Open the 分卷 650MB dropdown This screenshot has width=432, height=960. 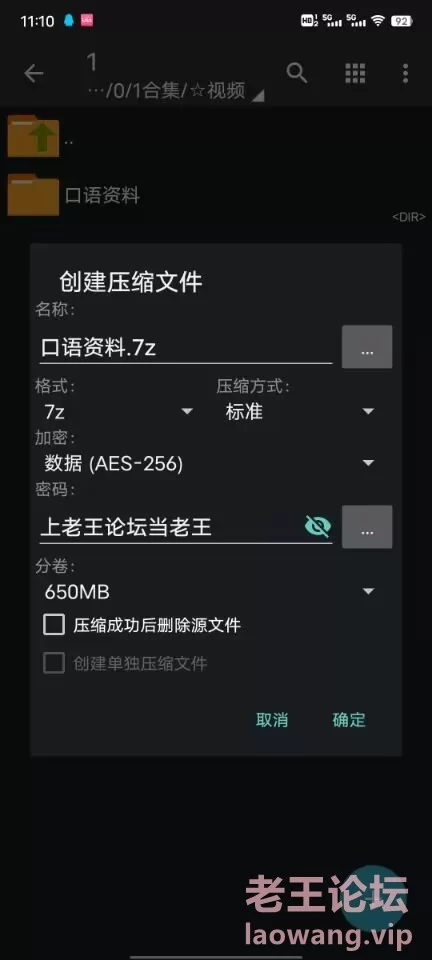pos(209,591)
